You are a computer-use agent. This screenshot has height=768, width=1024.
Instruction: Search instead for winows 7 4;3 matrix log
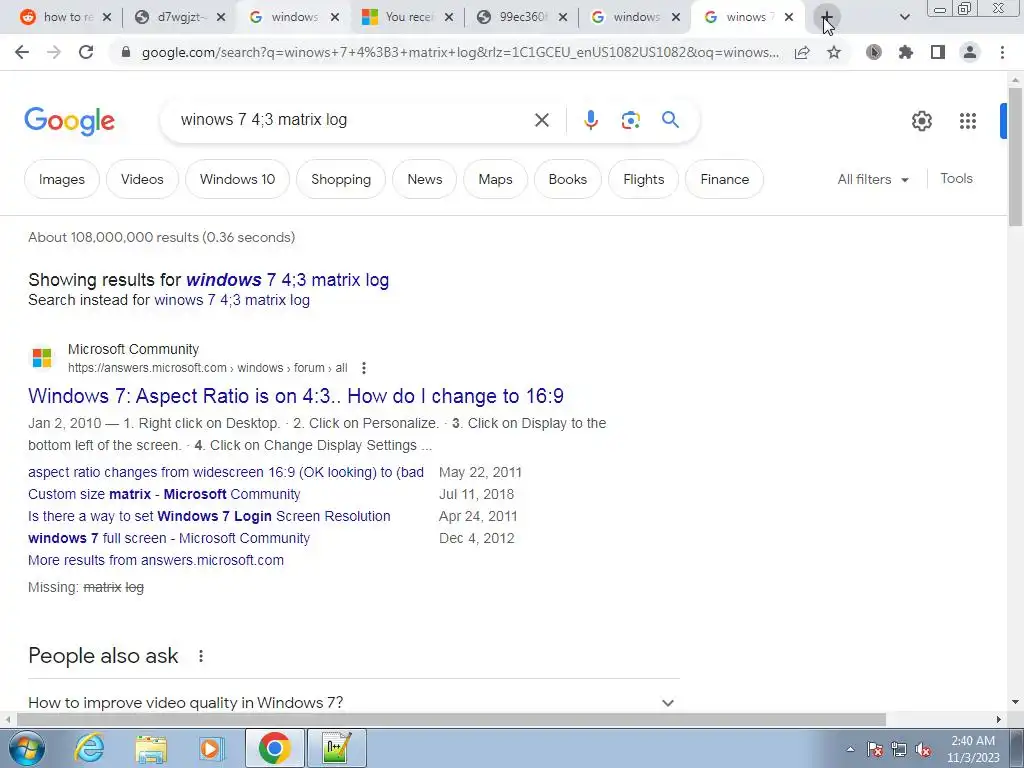click(232, 300)
